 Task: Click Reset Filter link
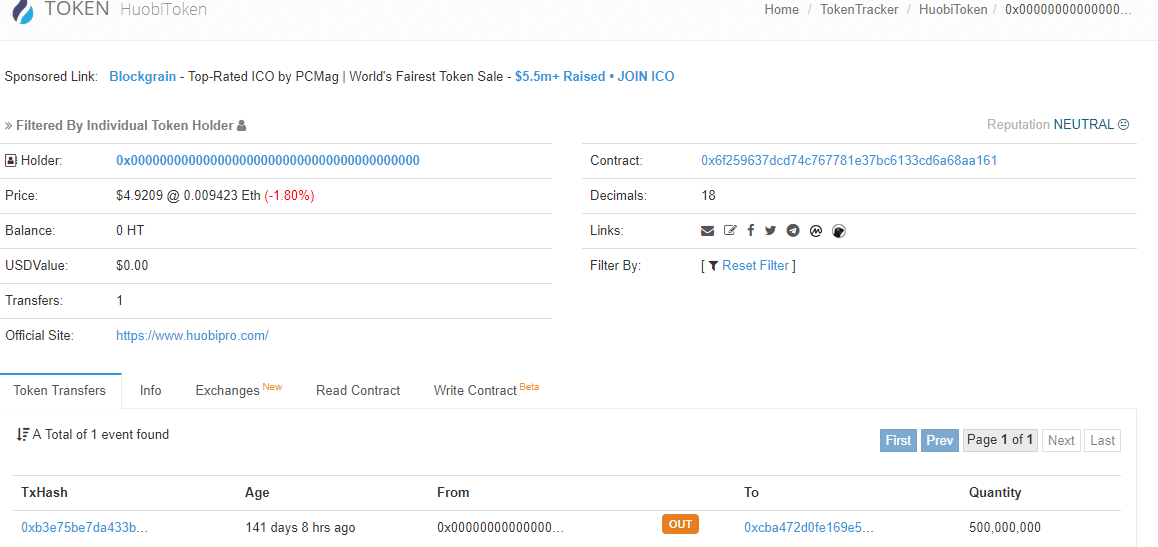(756, 266)
